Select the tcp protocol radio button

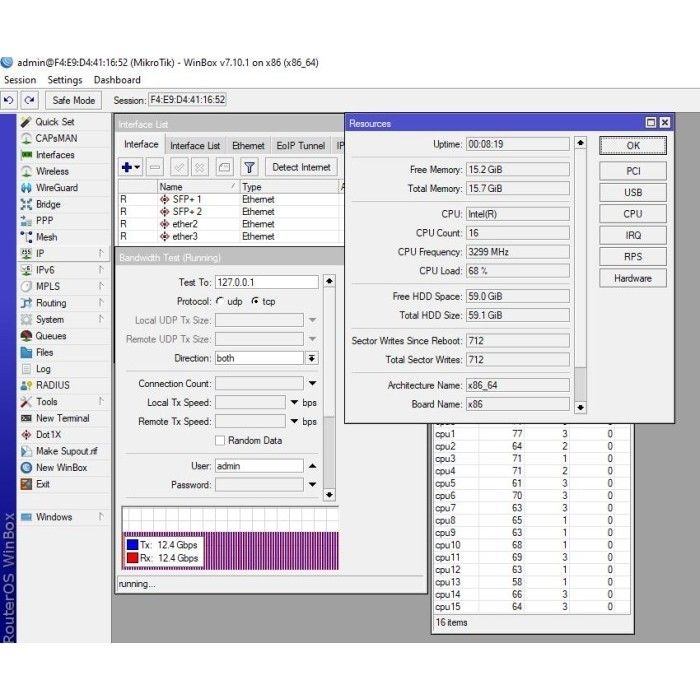coord(255,301)
